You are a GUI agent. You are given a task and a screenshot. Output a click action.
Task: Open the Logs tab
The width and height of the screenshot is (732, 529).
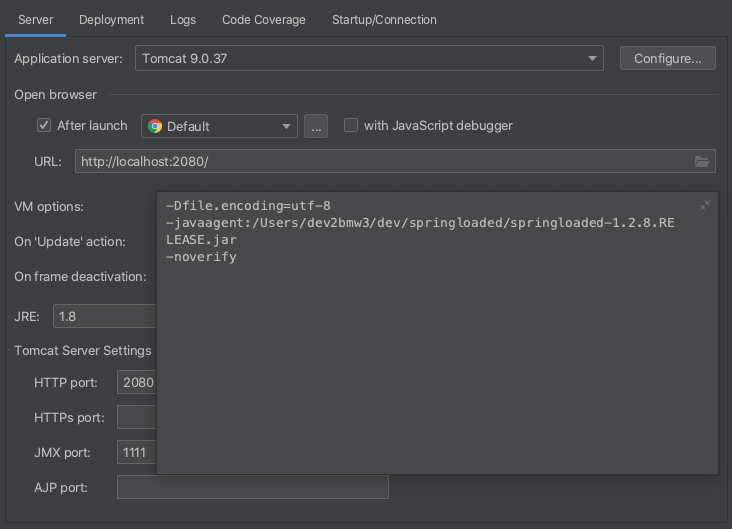(x=183, y=20)
